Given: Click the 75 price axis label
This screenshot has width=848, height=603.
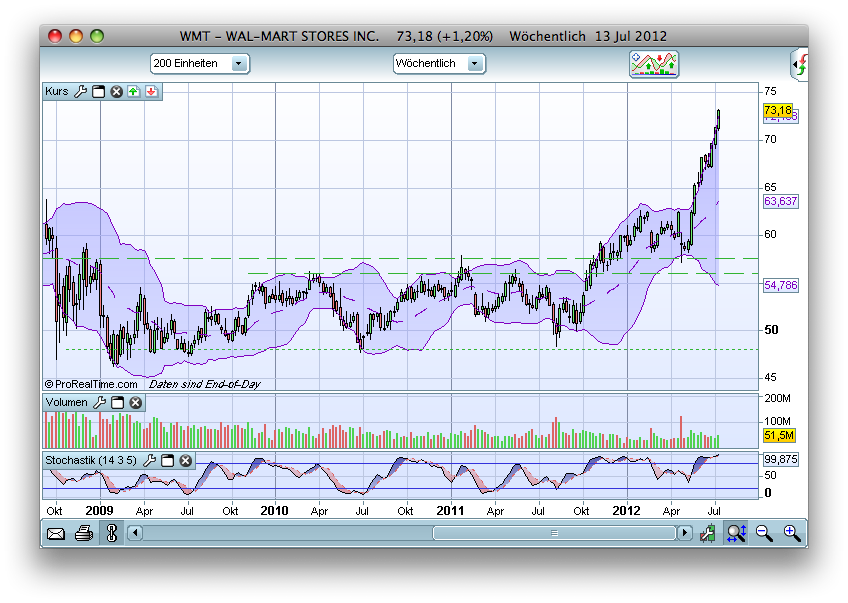Looking at the screenshot, I should 770,91.
